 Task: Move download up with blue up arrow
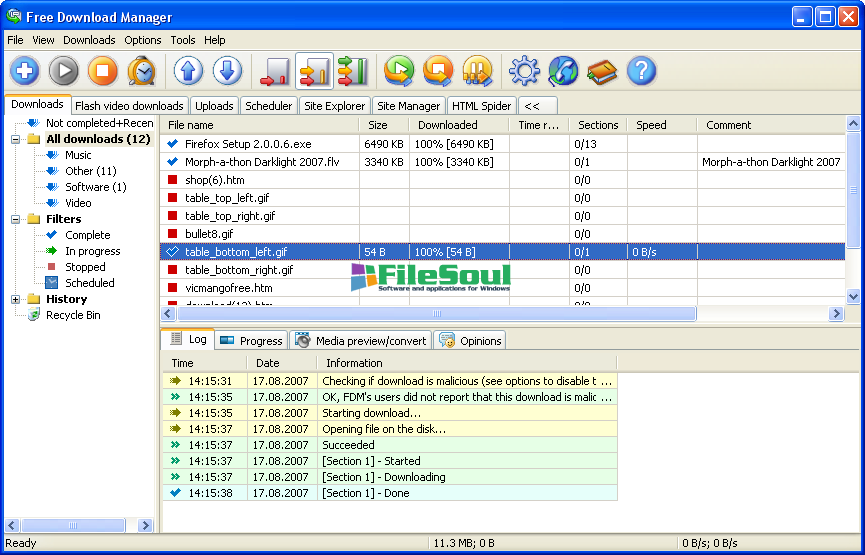(188, 71)
